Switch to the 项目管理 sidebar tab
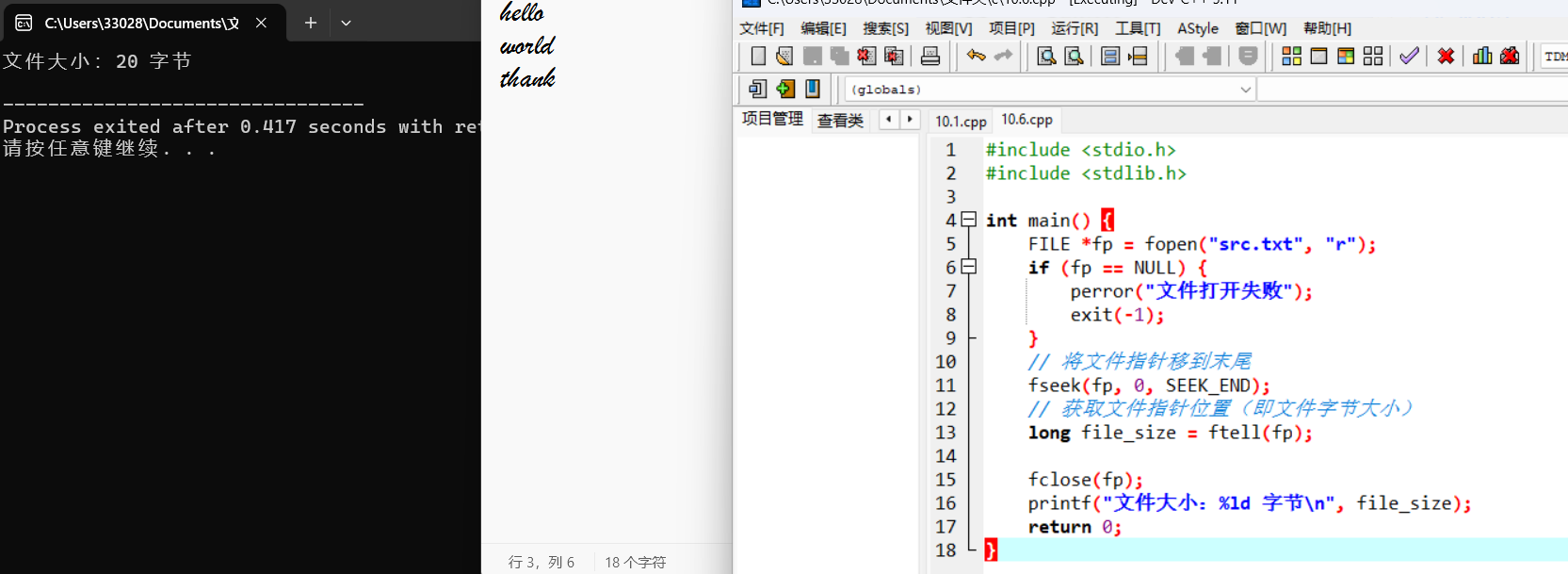This screenshot has height=574, width=1568. pyautogui.click(x=772, y=119)
